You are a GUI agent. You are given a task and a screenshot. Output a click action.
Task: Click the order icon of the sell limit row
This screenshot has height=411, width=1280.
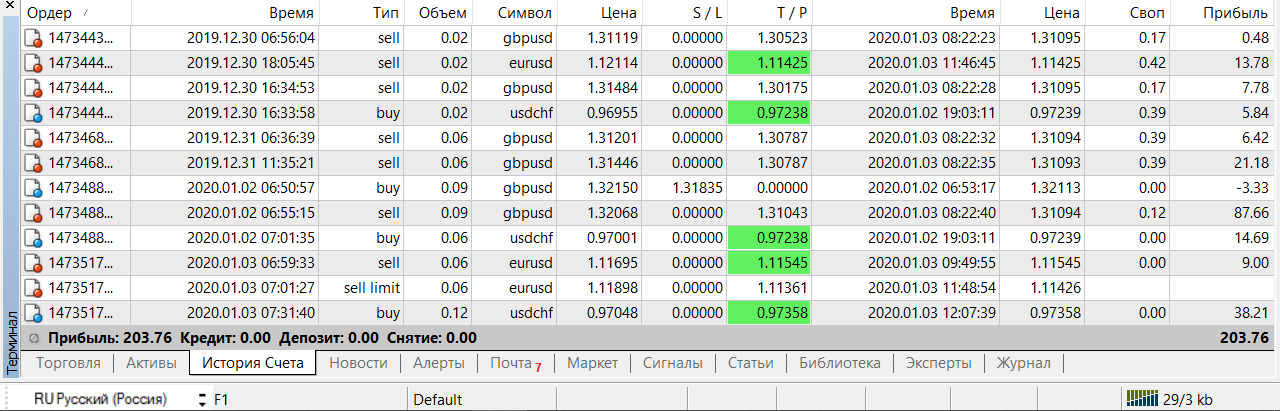(33, 289)
